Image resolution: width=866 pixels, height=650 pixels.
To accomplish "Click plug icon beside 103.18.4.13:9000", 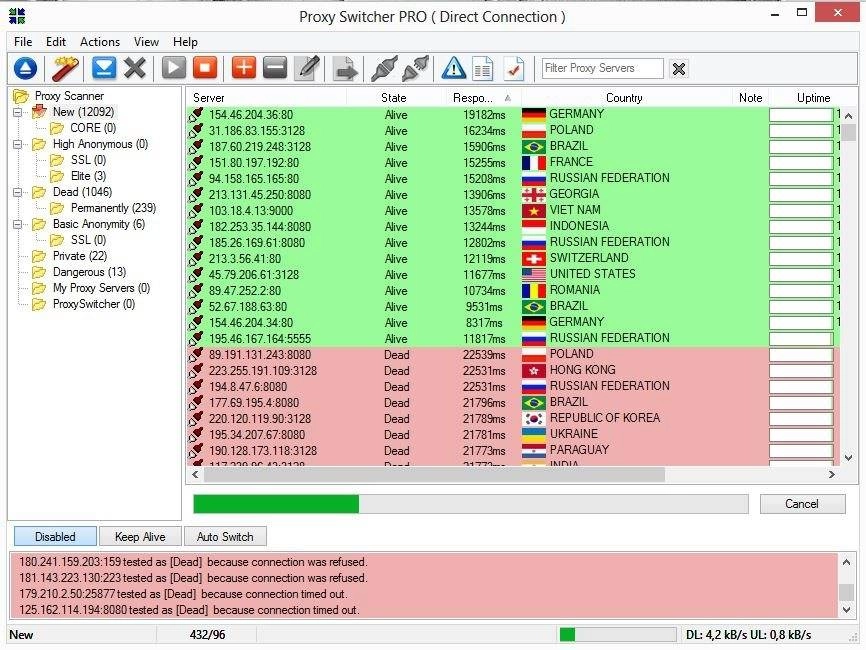I will 196,210.
